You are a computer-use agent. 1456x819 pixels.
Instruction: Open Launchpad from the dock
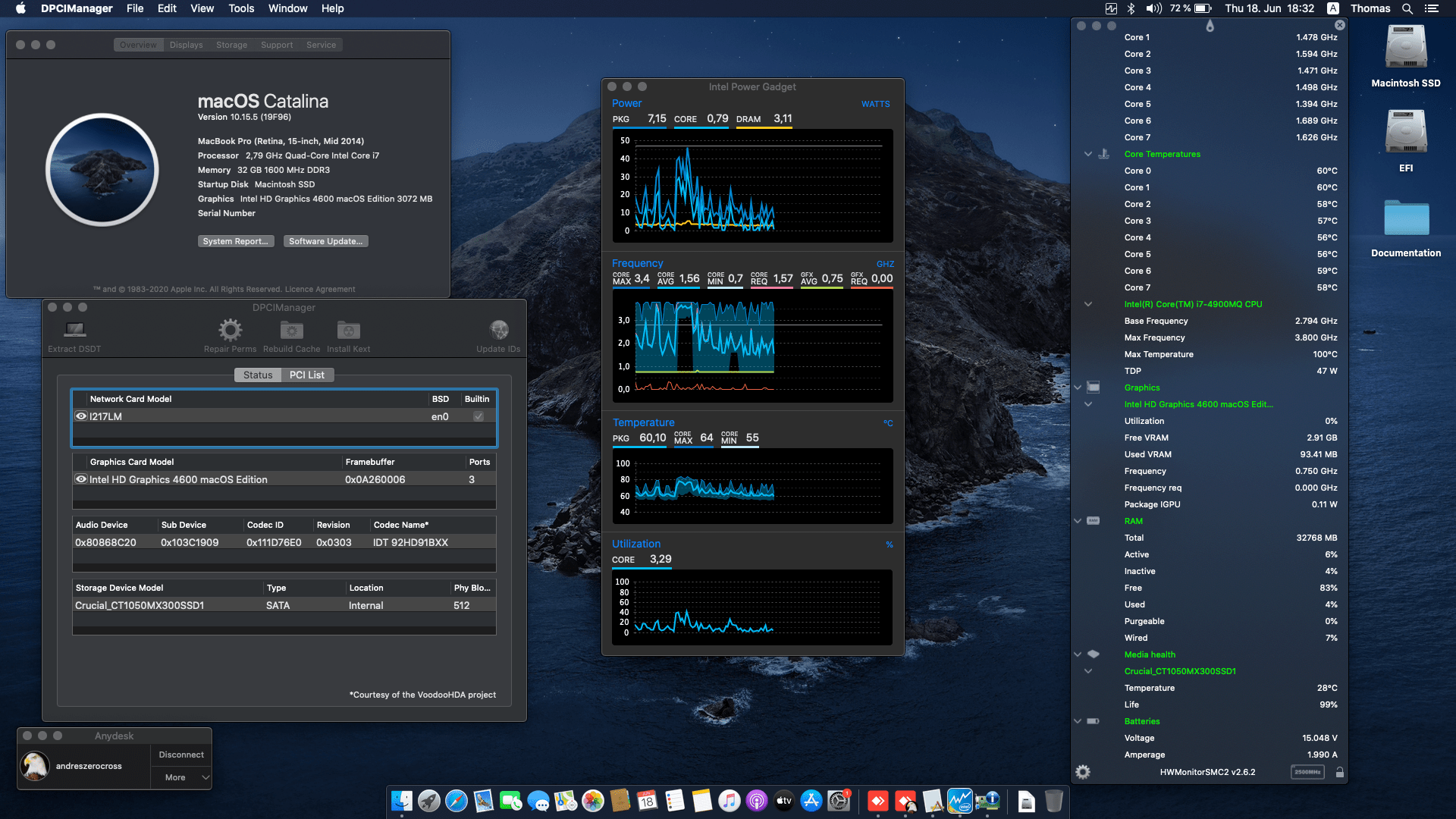[428, 801]
